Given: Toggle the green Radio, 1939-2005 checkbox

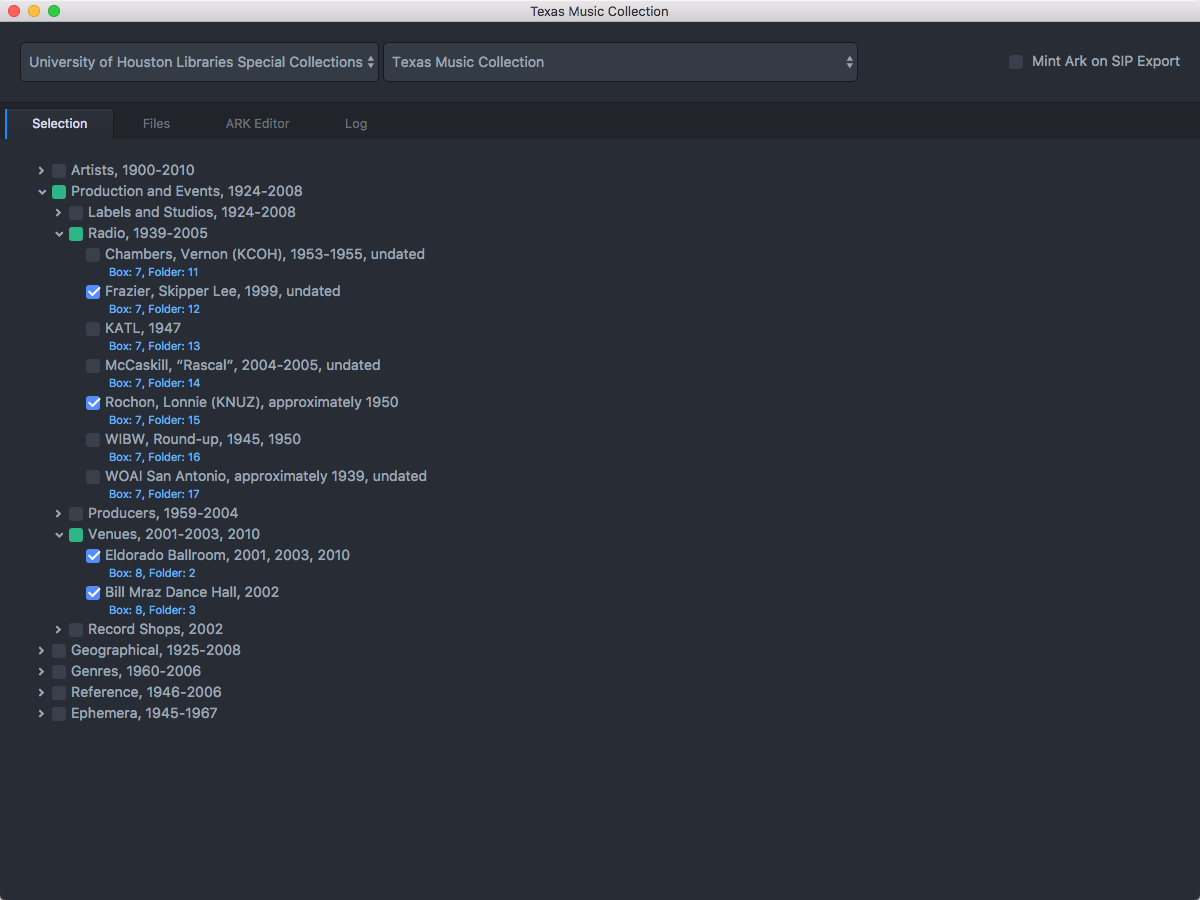Looking at the screenshot, I should 76,234.
